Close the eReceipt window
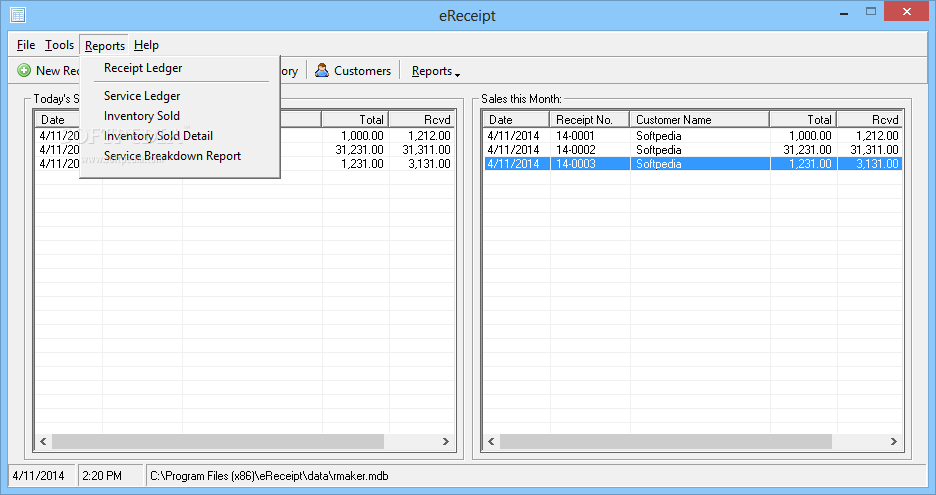 (x=906, y=12)
